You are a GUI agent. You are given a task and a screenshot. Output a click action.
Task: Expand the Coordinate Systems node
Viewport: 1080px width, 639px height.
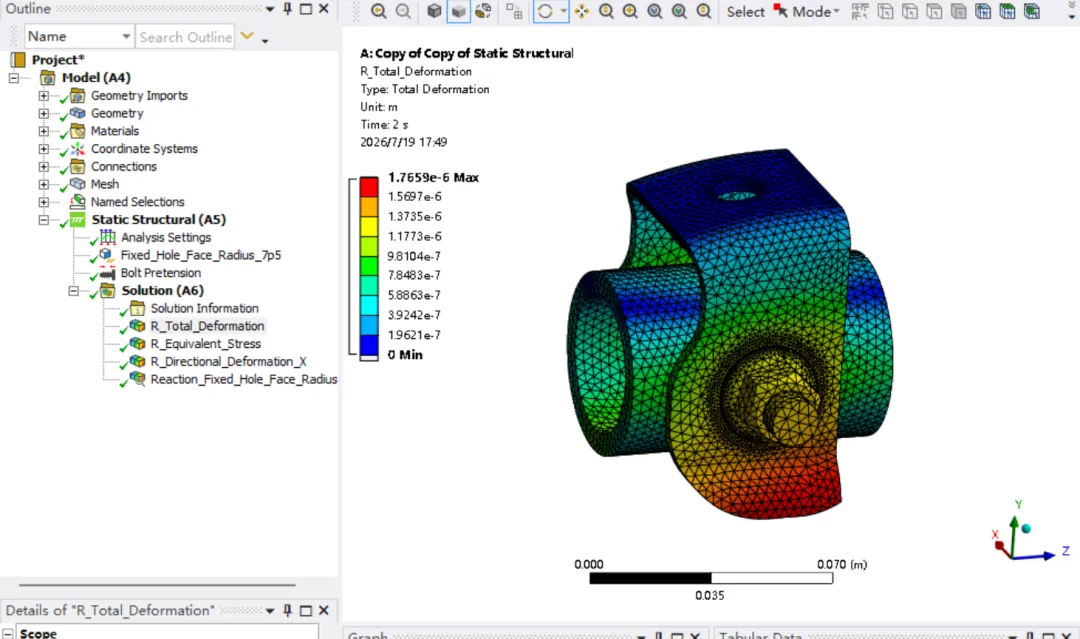point(43,149)
